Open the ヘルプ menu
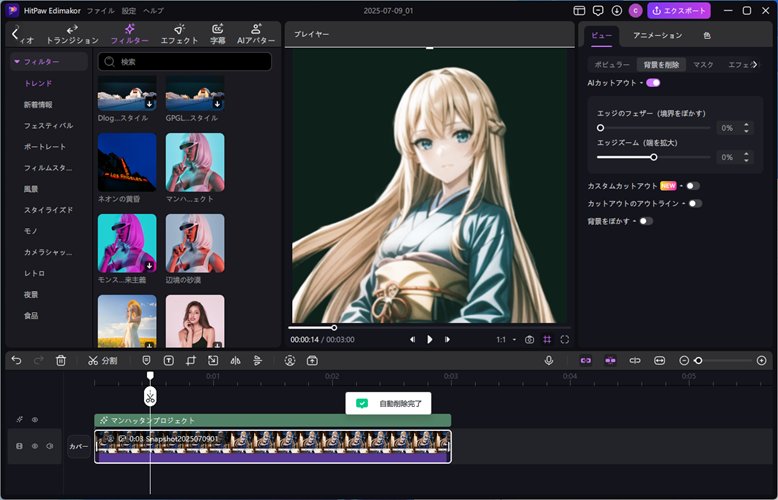The height and width of the screenshot is (500, 778). (153, 10)
